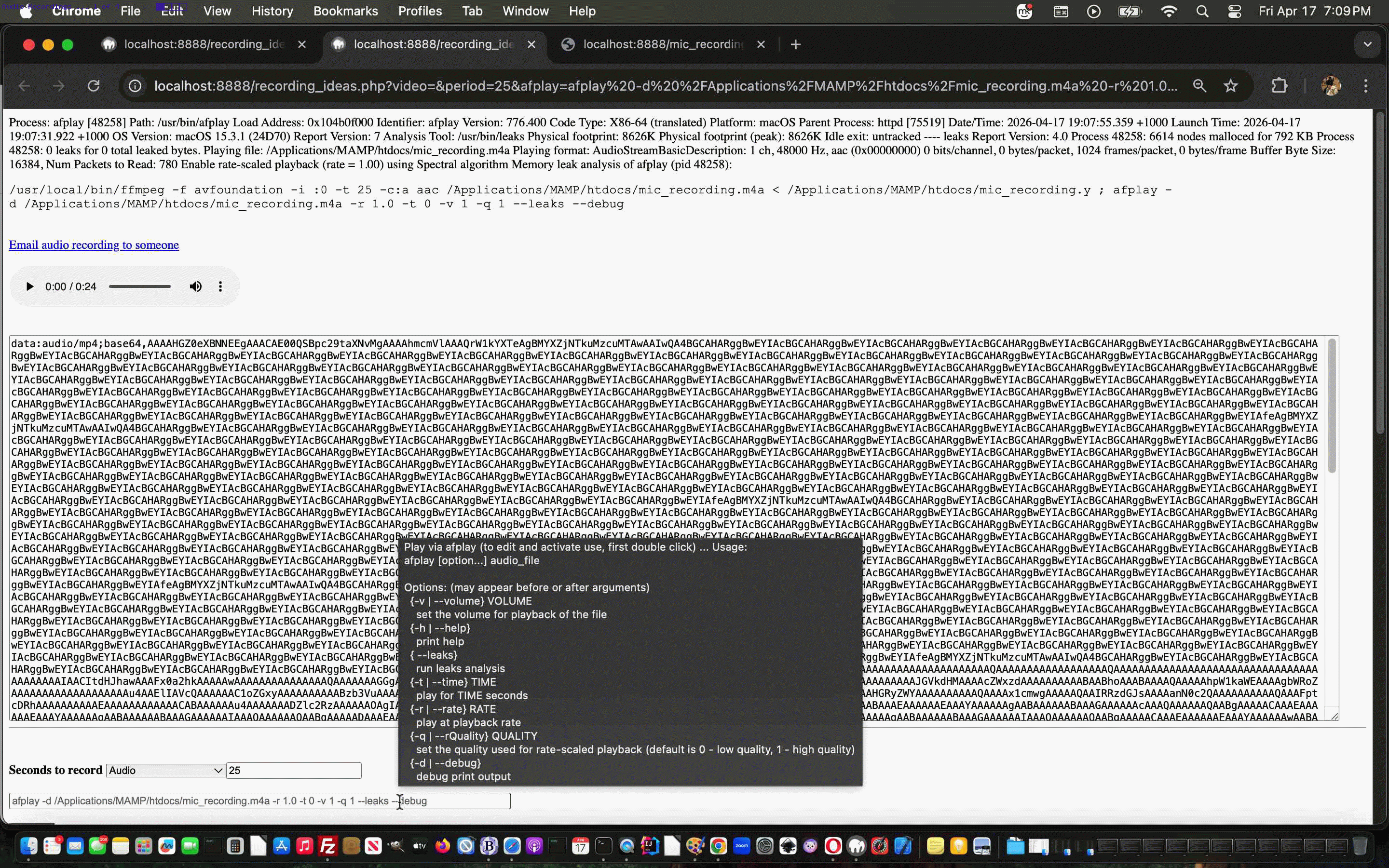Open the Chrome profile avatar
This screenshot has width=1389, height=868.
click(1331, 86)
